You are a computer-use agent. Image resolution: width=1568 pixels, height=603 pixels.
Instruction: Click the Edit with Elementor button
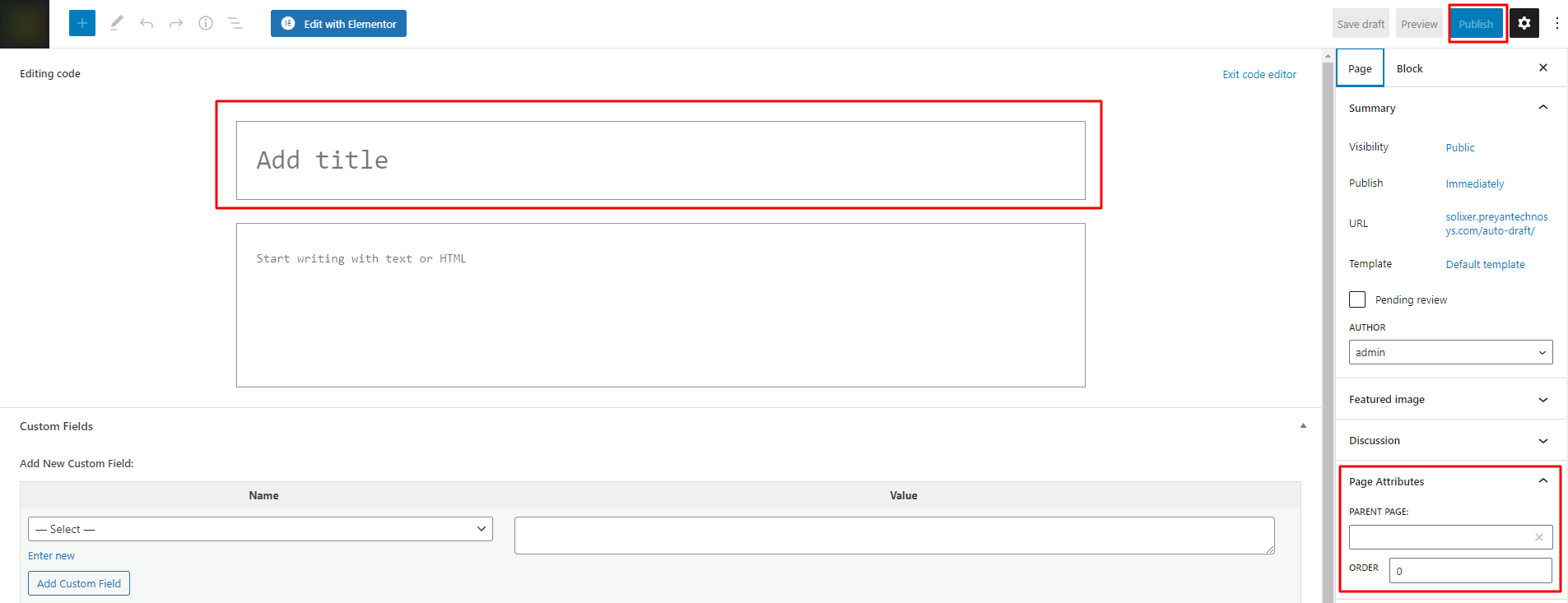point(338,24)
